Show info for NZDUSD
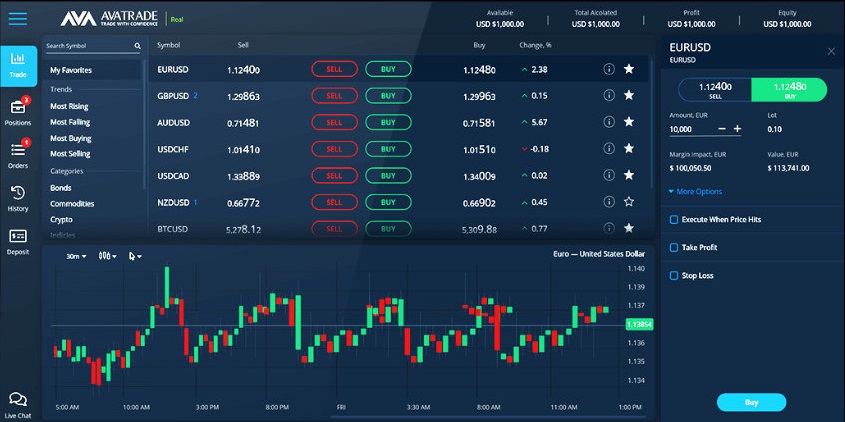This screenshot has width=845, height=422. [609, 202]
